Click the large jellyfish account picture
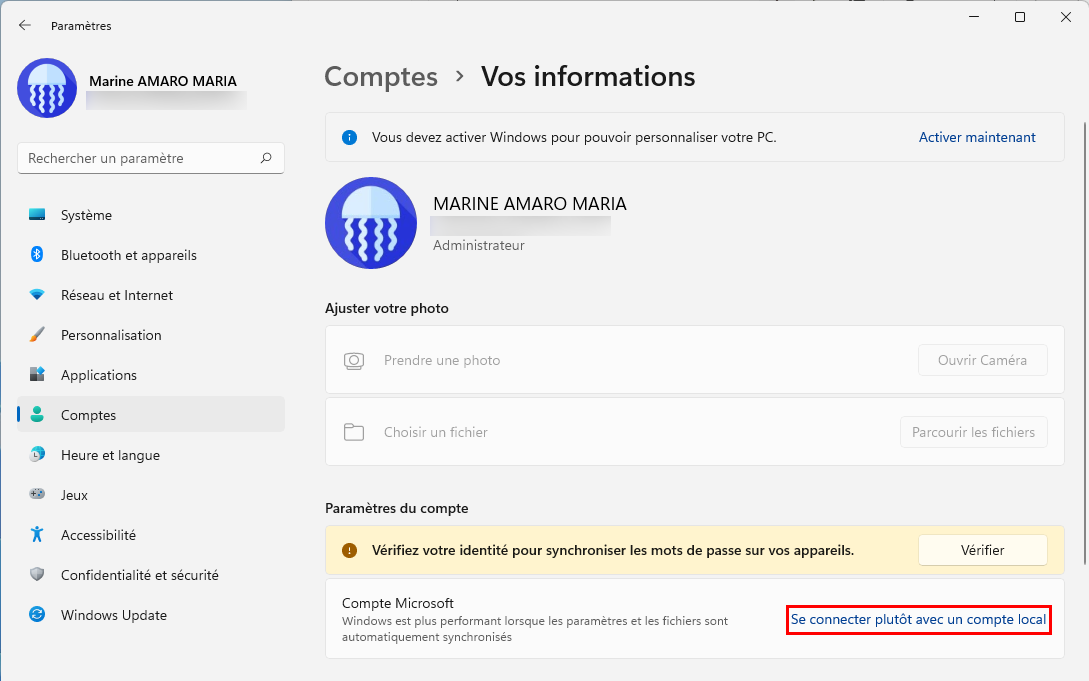The height and width of the screenshot is (681, 1089). pyautogui.click(x=371, y=223)
